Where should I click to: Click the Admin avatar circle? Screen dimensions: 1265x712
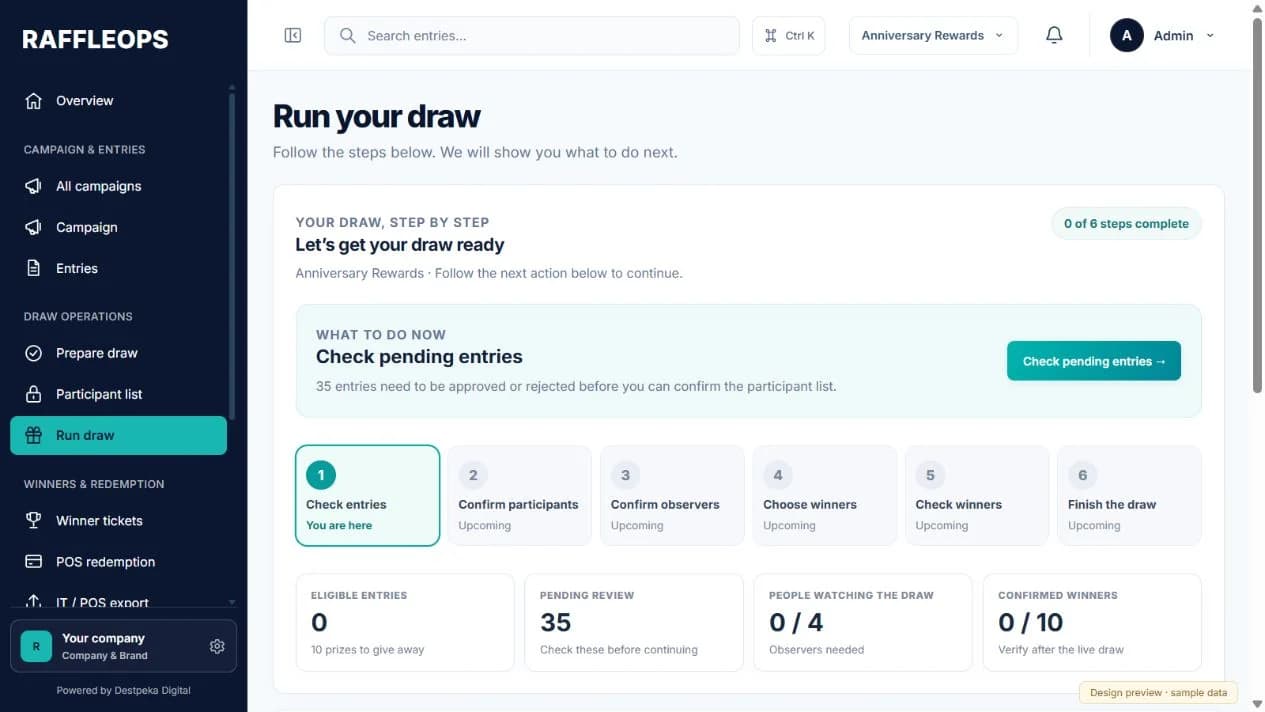1127,36
